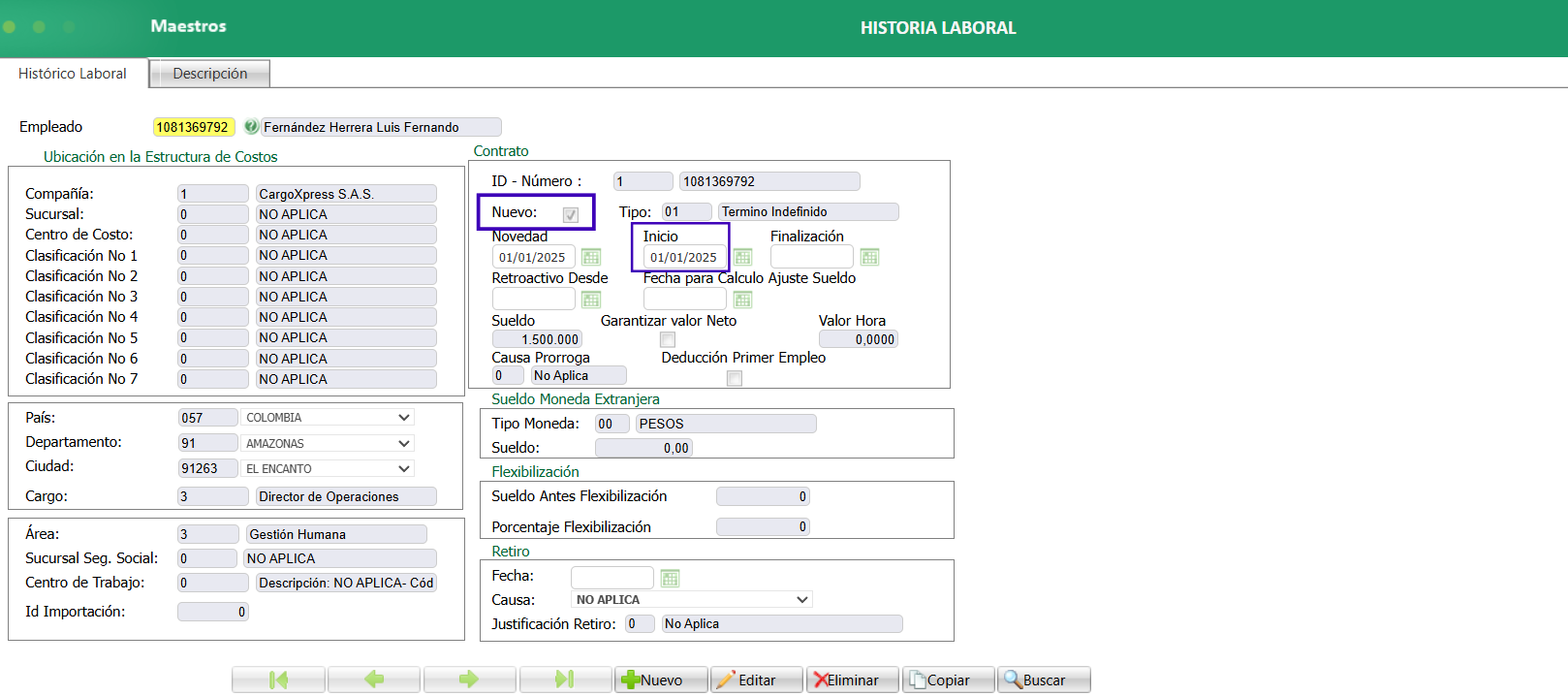1568x696 pixels.
Task: Click the Retroactivo Desde date field
Action: tap(533, 300)
